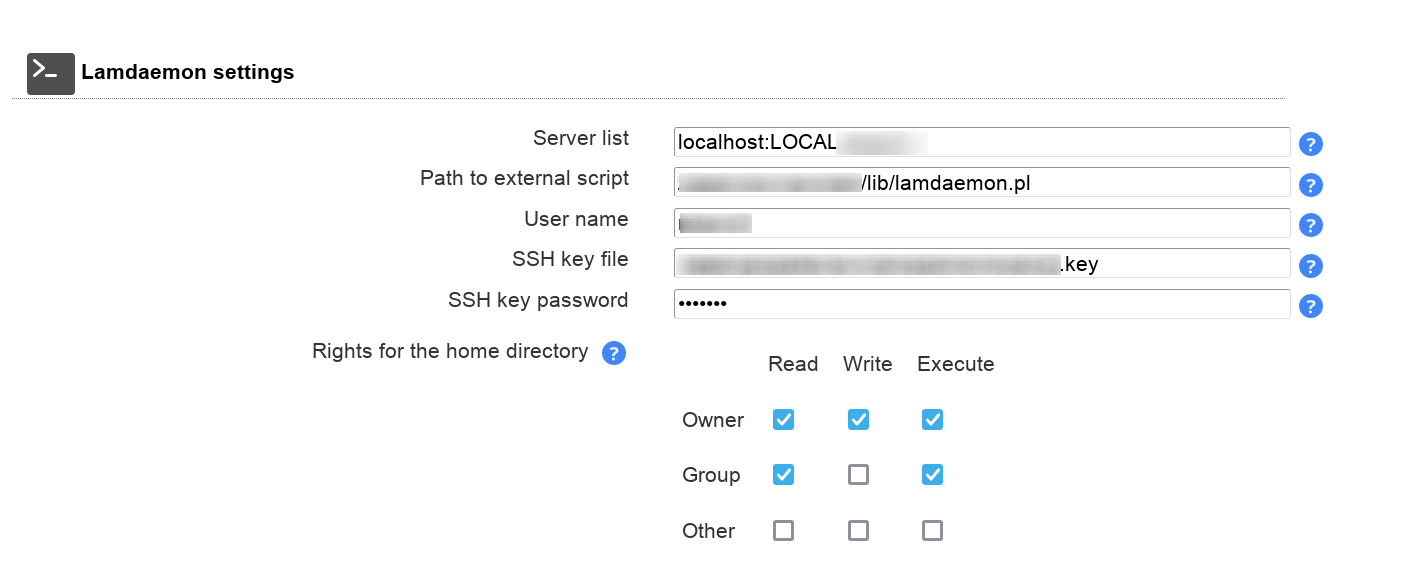Screen dimensions: 1409x579
Task: Uncheck Group Execute permission
Action: [x=932, y=475]
